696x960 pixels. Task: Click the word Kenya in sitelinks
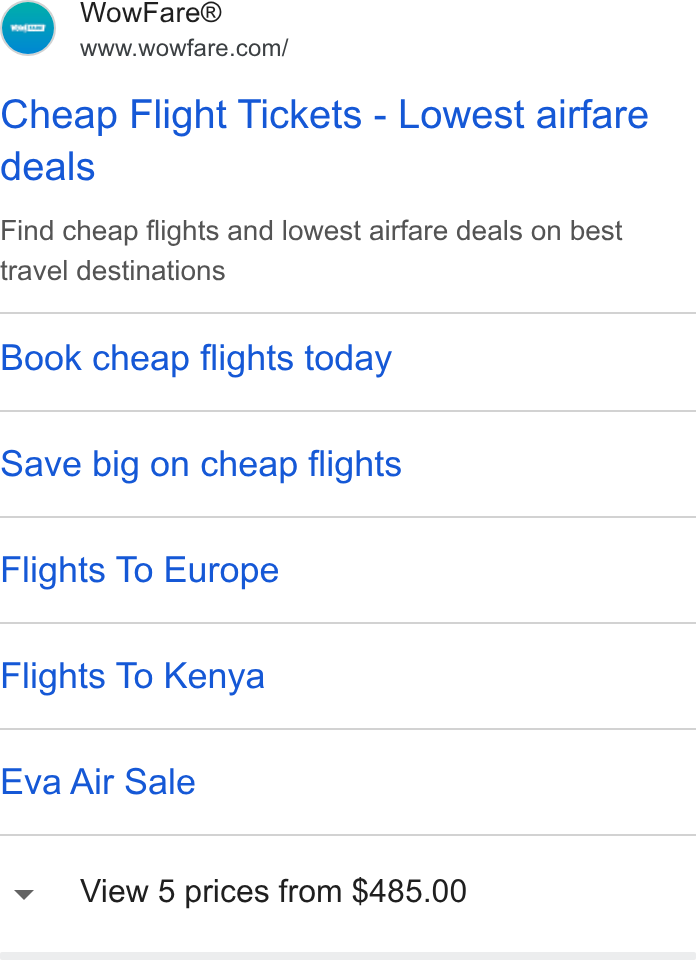point(214,677)
